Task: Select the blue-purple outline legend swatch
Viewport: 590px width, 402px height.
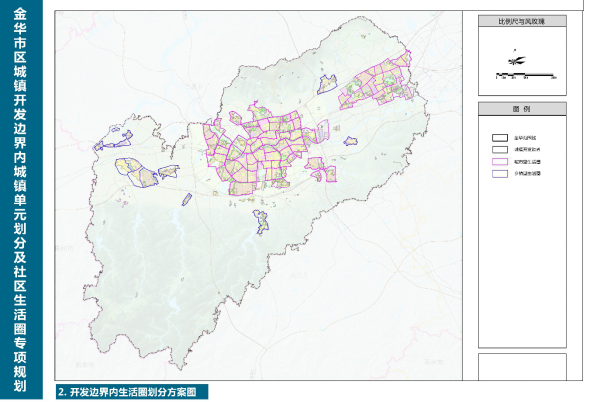Action: coord(500,174)
